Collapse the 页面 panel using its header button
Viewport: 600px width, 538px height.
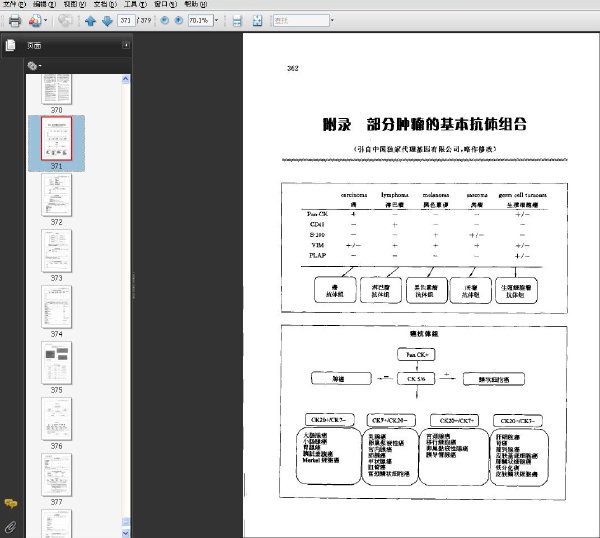[x=126, y=45]
